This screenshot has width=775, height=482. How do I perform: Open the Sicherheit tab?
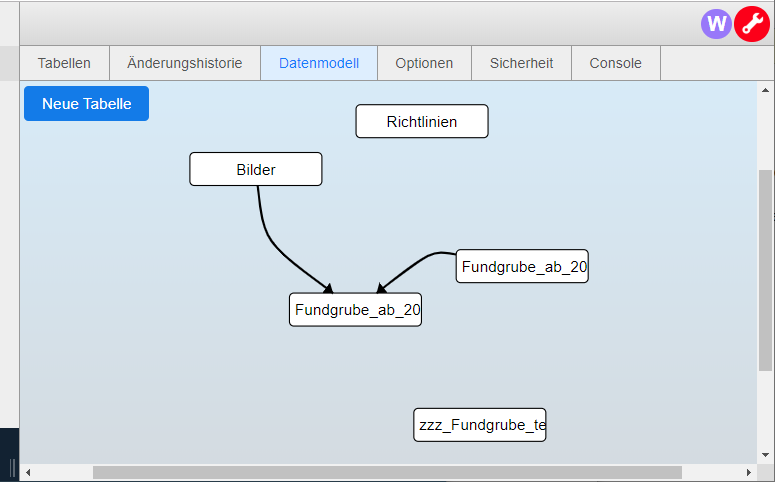[521, 63]
